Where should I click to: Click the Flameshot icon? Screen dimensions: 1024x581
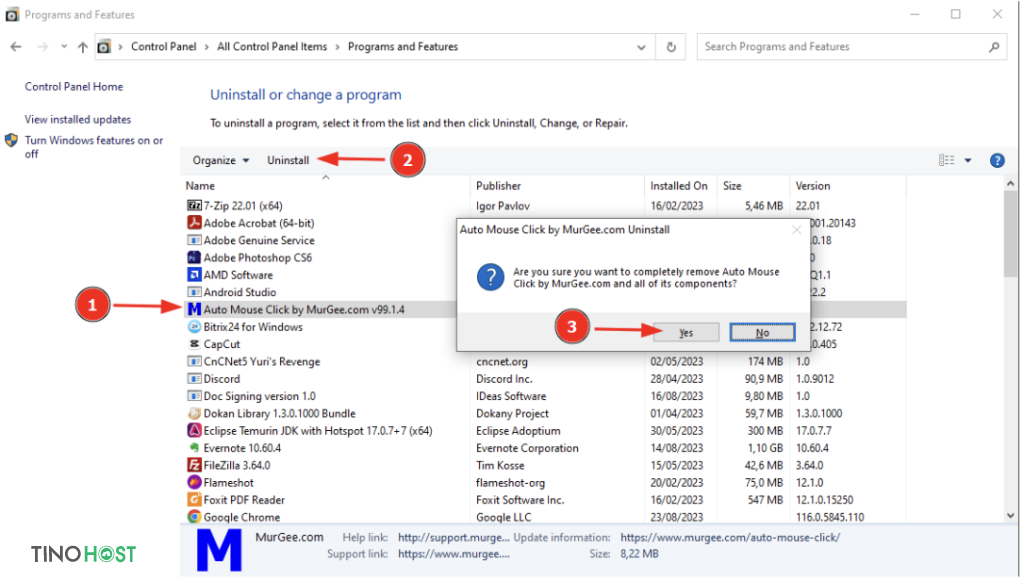[x=194, y=482]
